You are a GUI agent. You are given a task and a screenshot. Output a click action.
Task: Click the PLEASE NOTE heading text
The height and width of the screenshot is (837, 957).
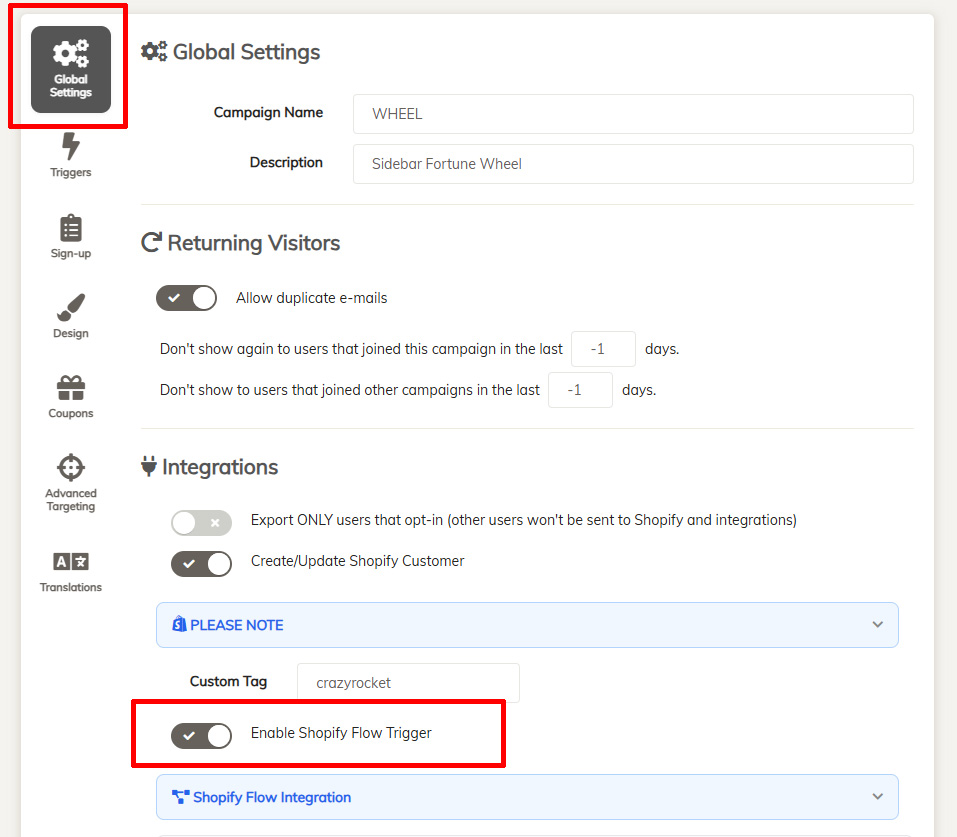[236, 625]
